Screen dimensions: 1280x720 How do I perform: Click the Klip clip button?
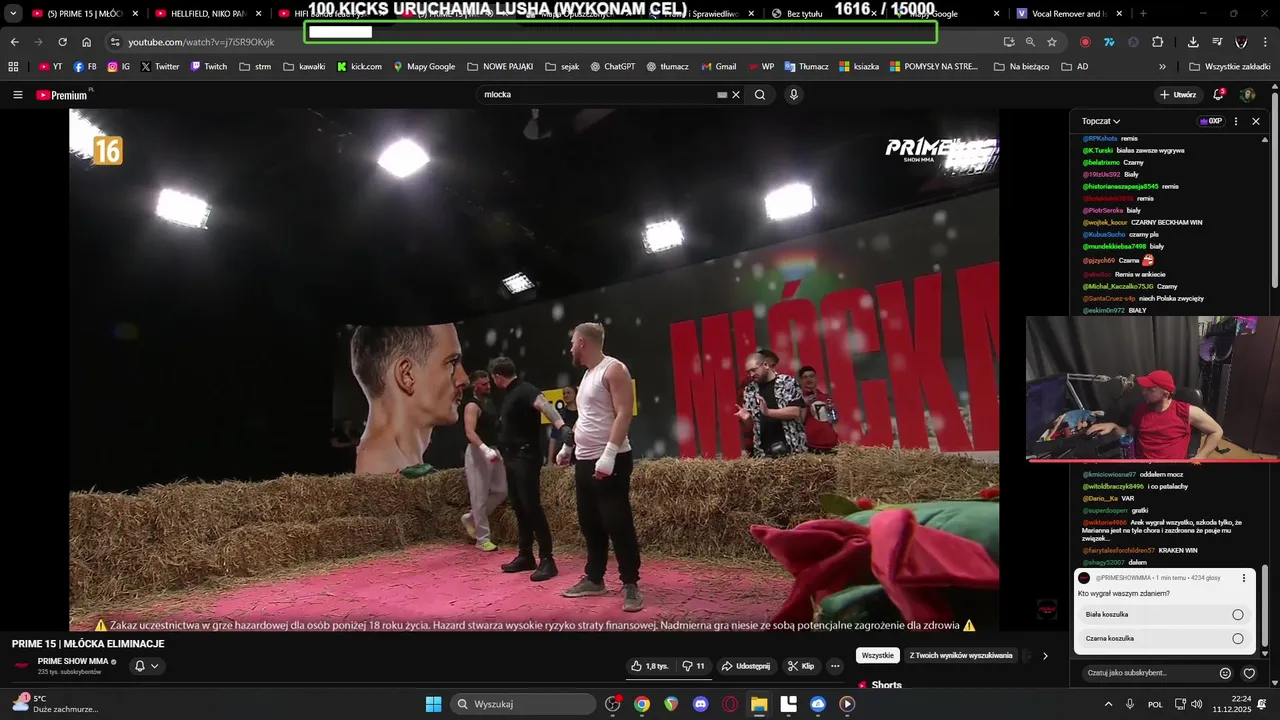click(801, 666)
